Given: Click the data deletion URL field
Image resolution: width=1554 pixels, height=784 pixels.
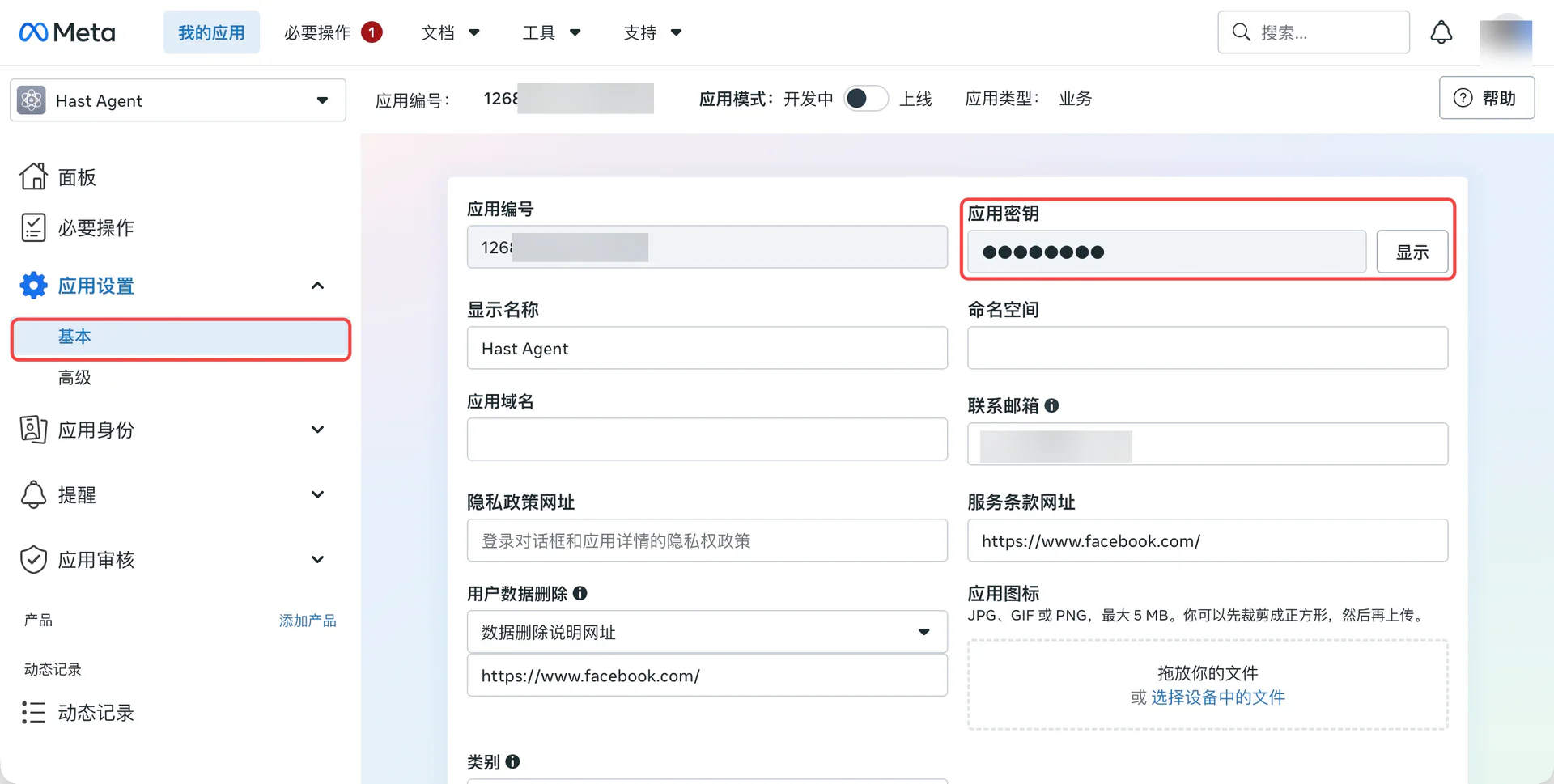Looking at the screenshot, I should (x=707, y=676).
